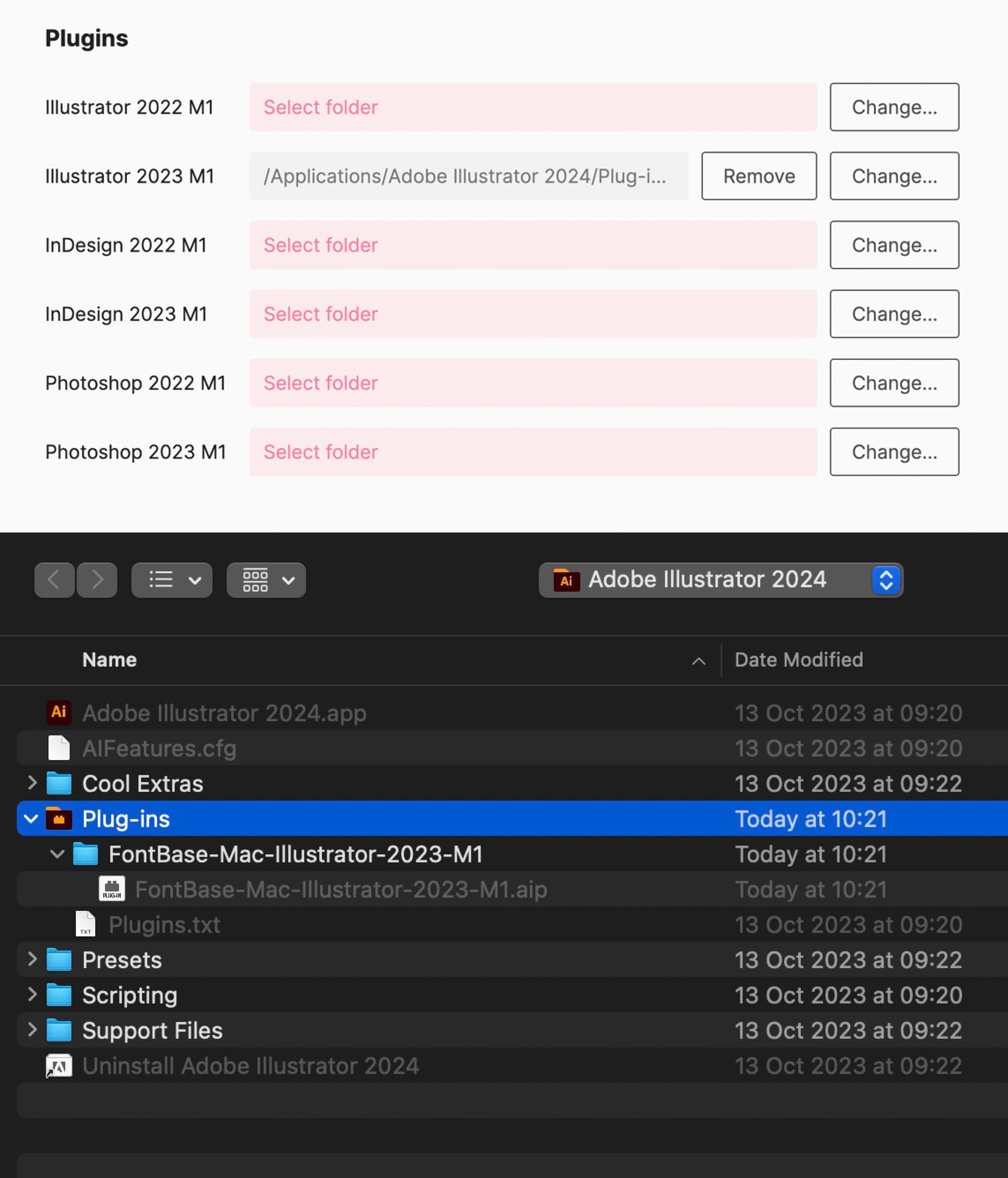Click Change for Photoshop 2023 M1
Viewport: 1008px width, 1178px height.
[894, 452]
